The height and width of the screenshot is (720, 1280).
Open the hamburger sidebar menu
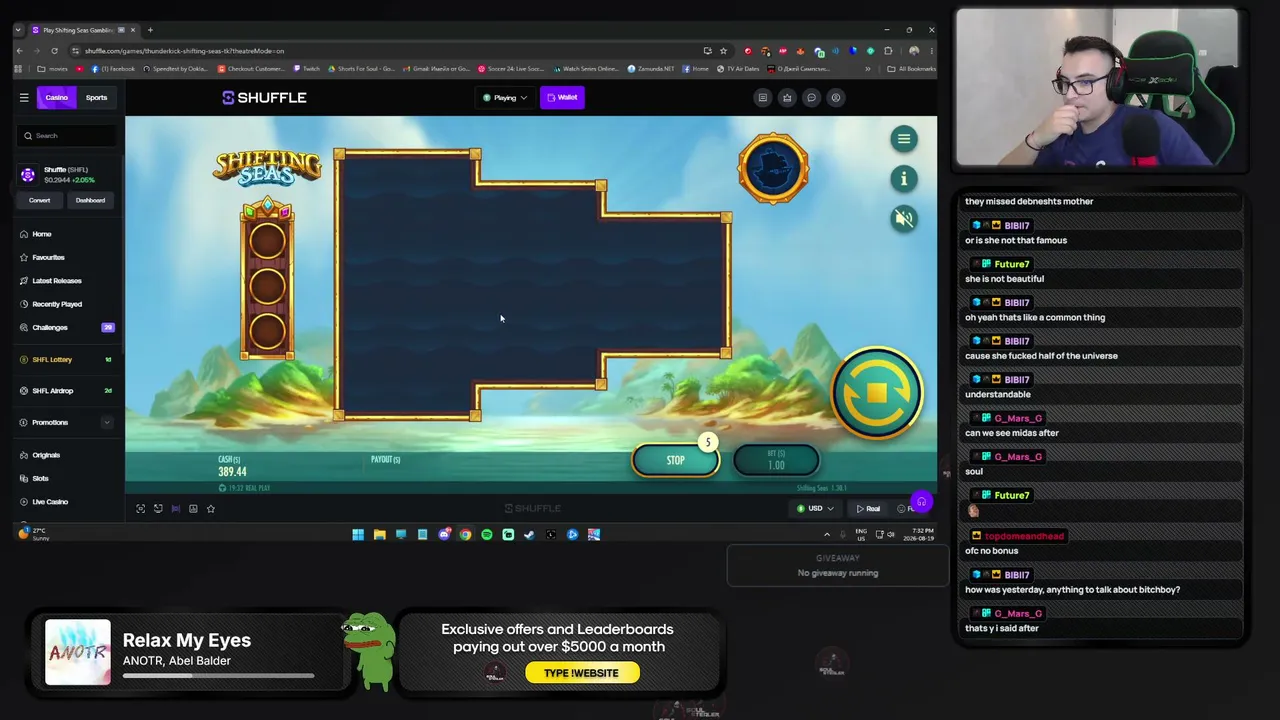click(24, 97)
